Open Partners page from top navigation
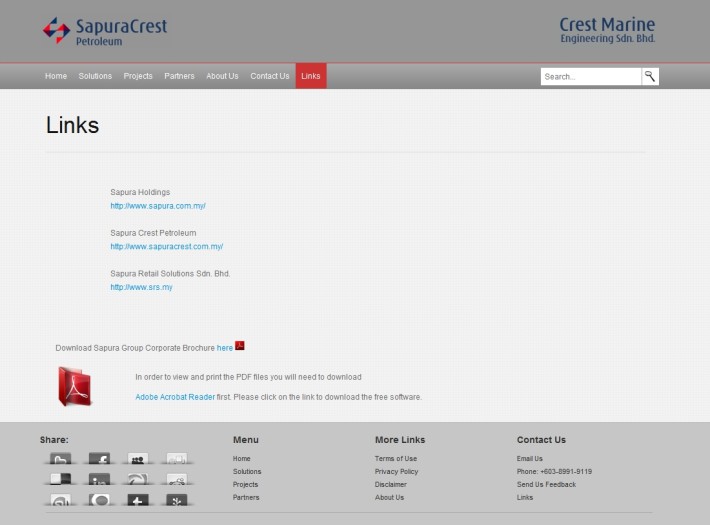The image size is (710, 525). click(179, 76)
